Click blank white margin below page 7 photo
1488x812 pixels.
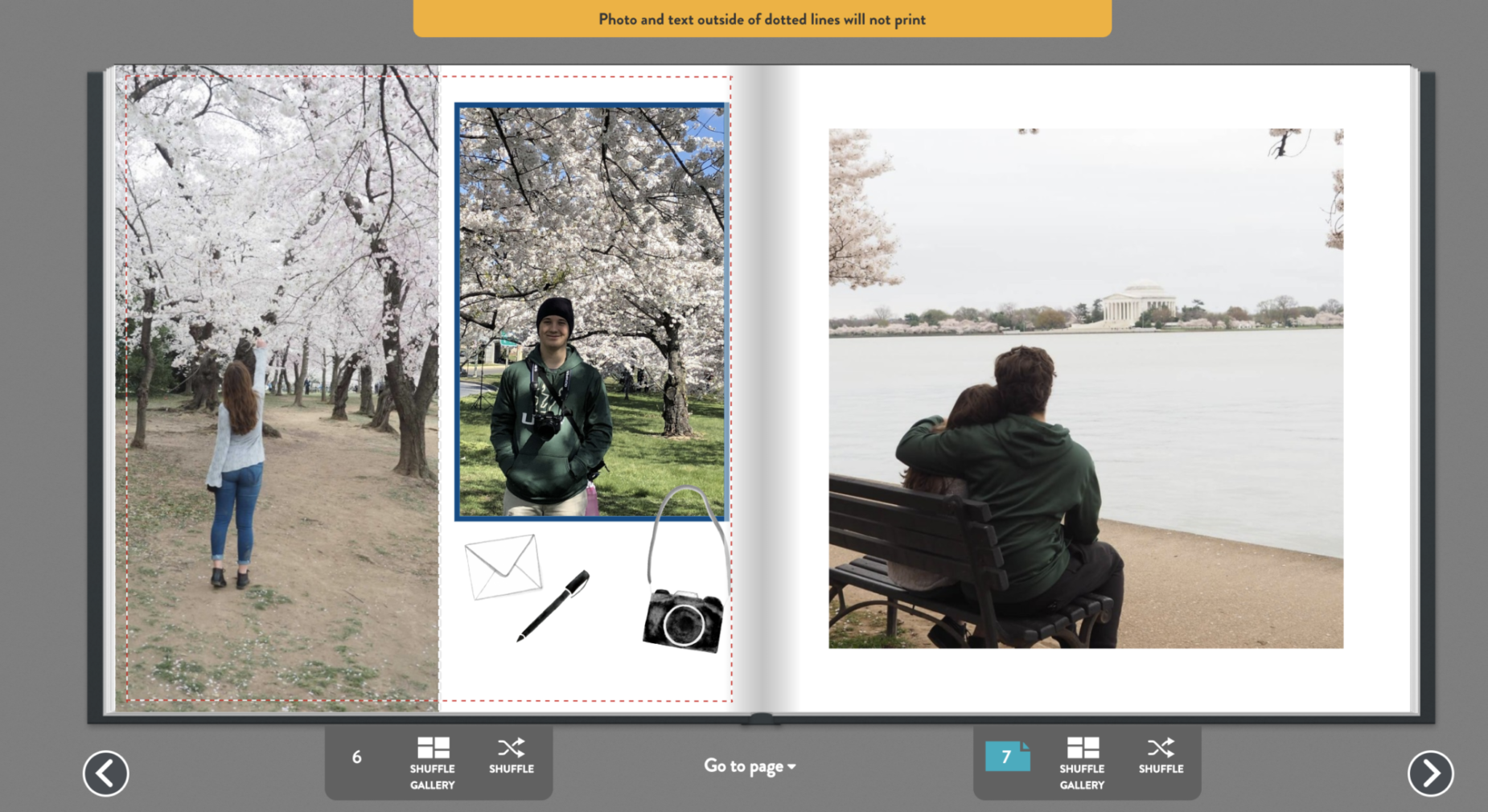pyautogui.click(x=1086, y=679)
